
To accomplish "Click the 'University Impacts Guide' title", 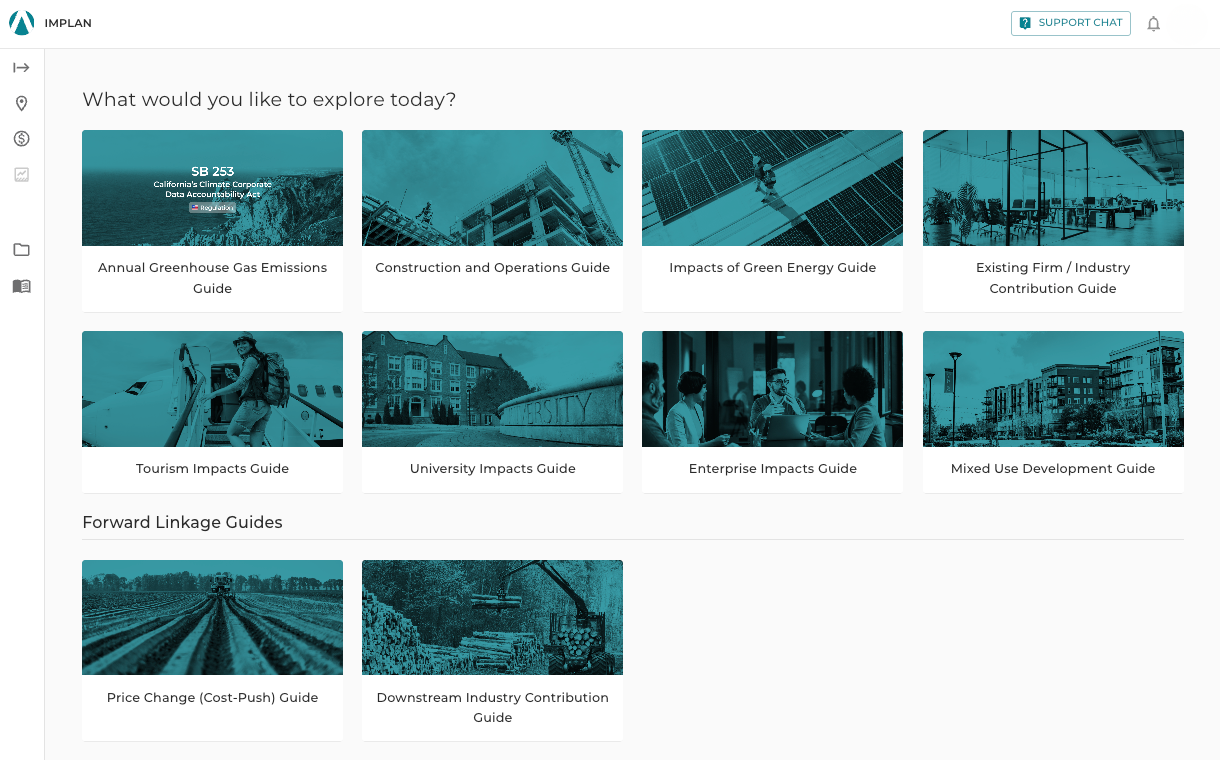I will coord(492,469).
